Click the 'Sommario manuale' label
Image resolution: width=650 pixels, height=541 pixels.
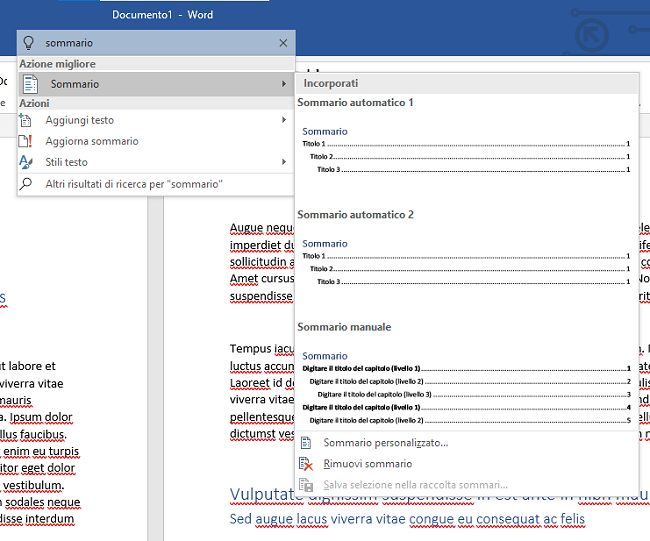point(344,327)
